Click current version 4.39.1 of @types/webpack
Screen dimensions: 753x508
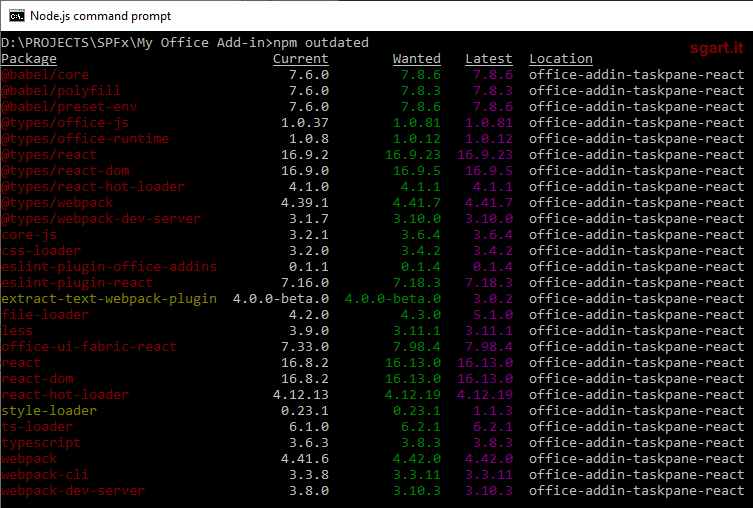[x=305, y=203]
